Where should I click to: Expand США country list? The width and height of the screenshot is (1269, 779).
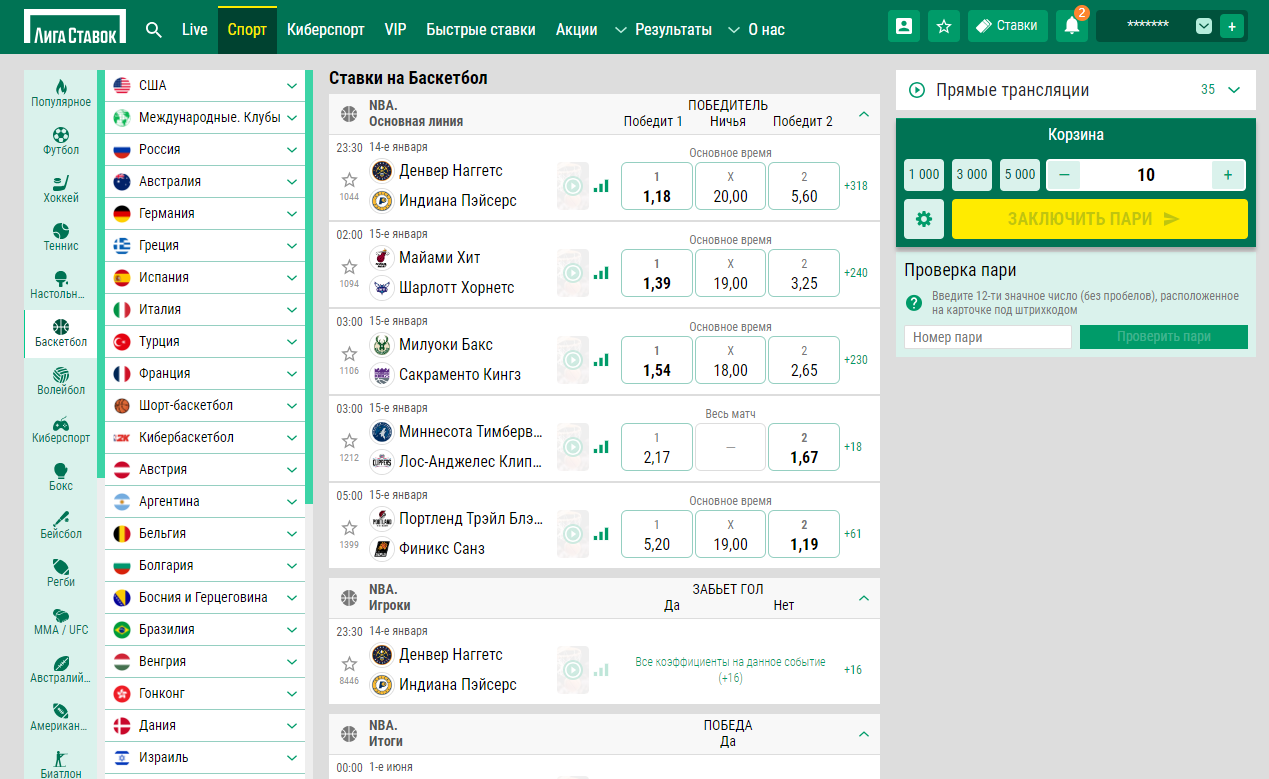(x=292, y=86)
